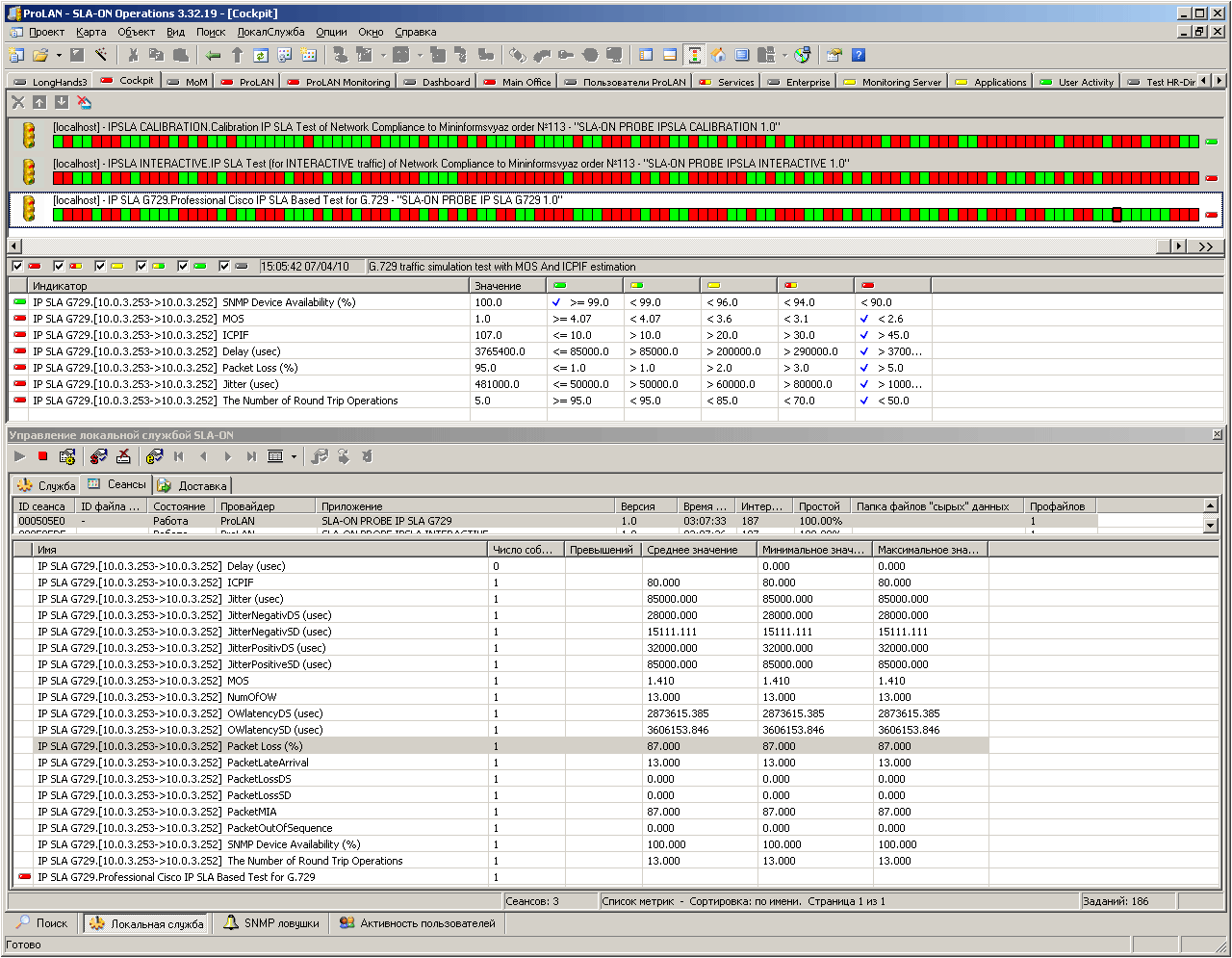Open dropdown arrow next to open folder
Image resolution: width=1232 pixels, height=958 pixels.
pyautogui.click(x=59, y=55)
